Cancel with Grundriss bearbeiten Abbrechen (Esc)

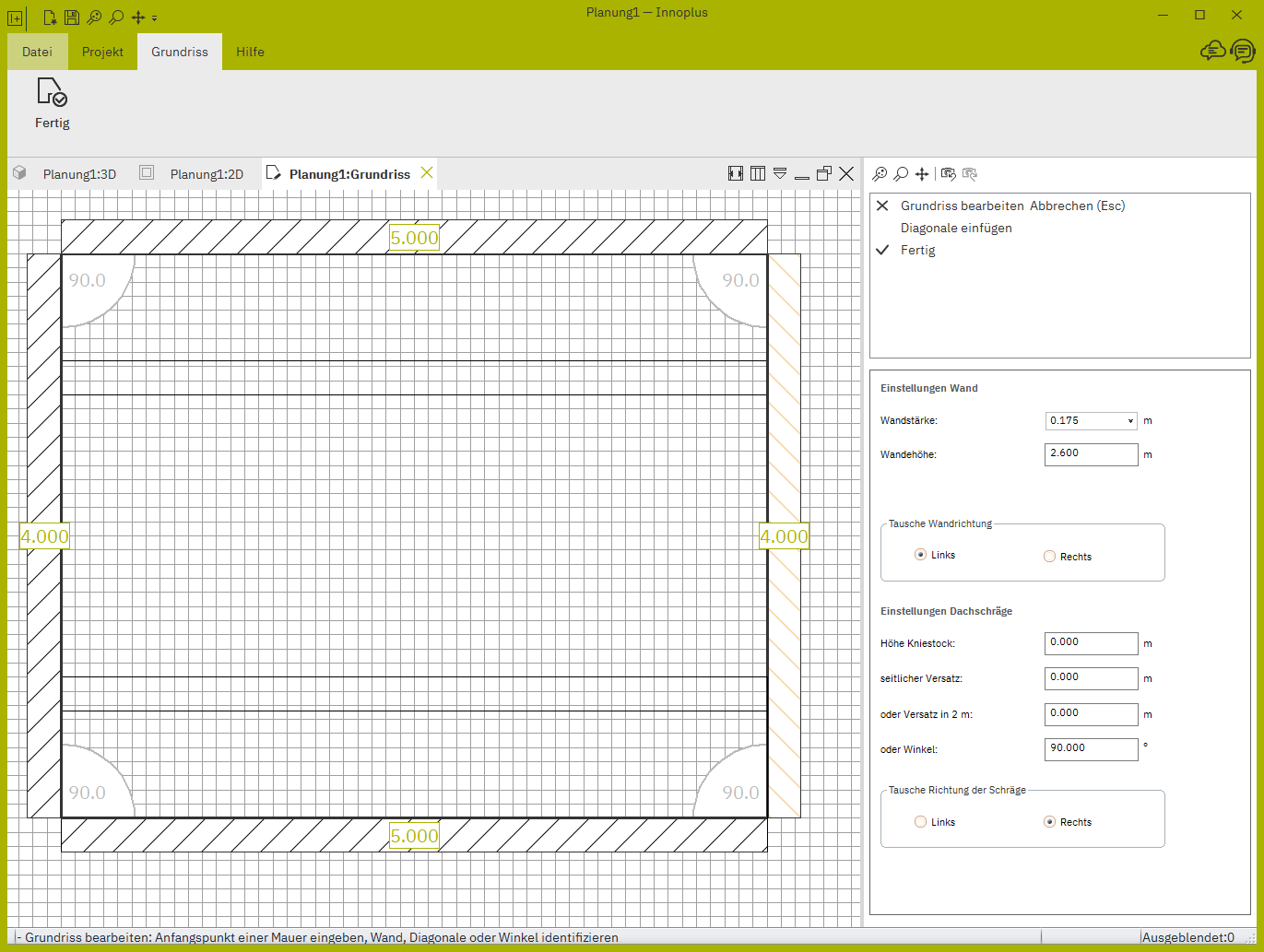(1012, 206)
